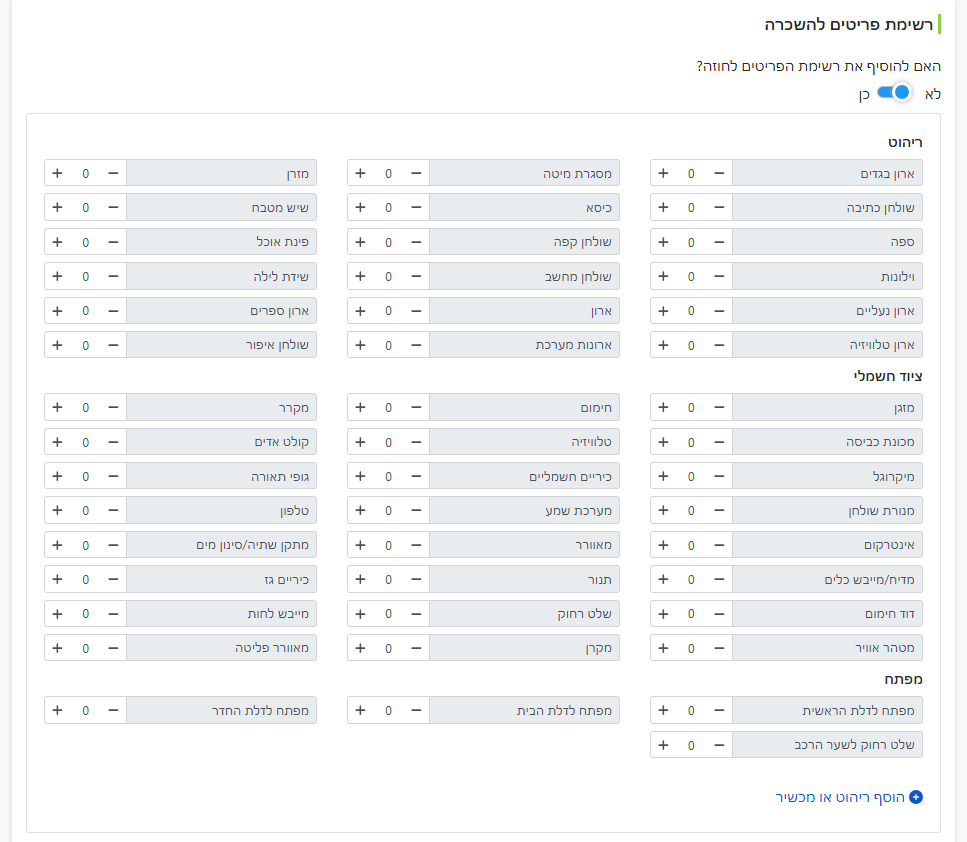Click quantity field for כיסא
The image size is (967, 842).
point(389,207)
